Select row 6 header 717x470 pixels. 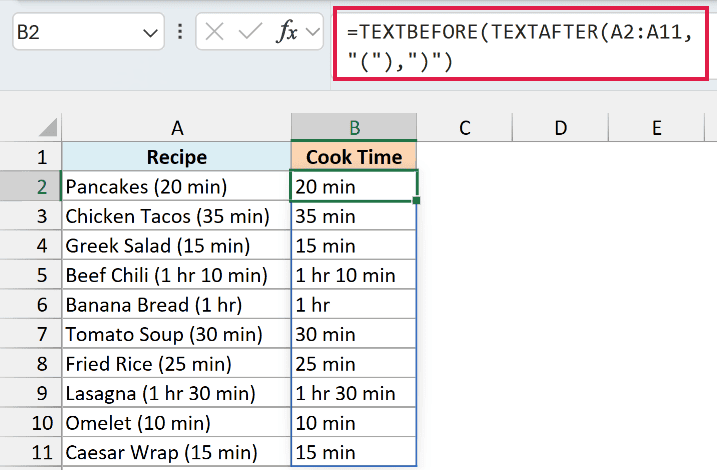click(x=31, y=304)
